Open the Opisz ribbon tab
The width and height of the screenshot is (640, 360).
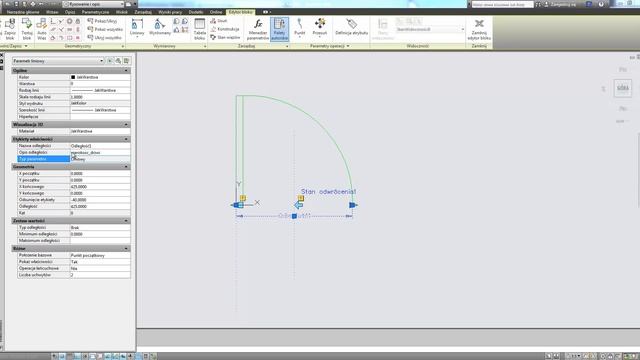pyautogui.click(x=70, y=12)
